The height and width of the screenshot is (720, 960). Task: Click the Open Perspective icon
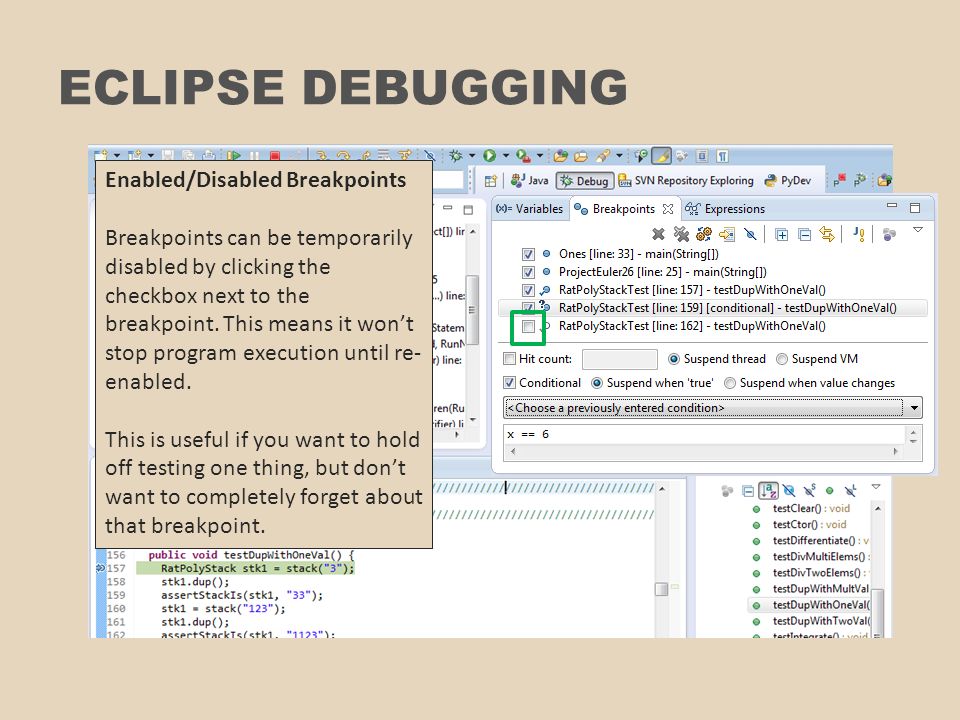tap(490, 181)
